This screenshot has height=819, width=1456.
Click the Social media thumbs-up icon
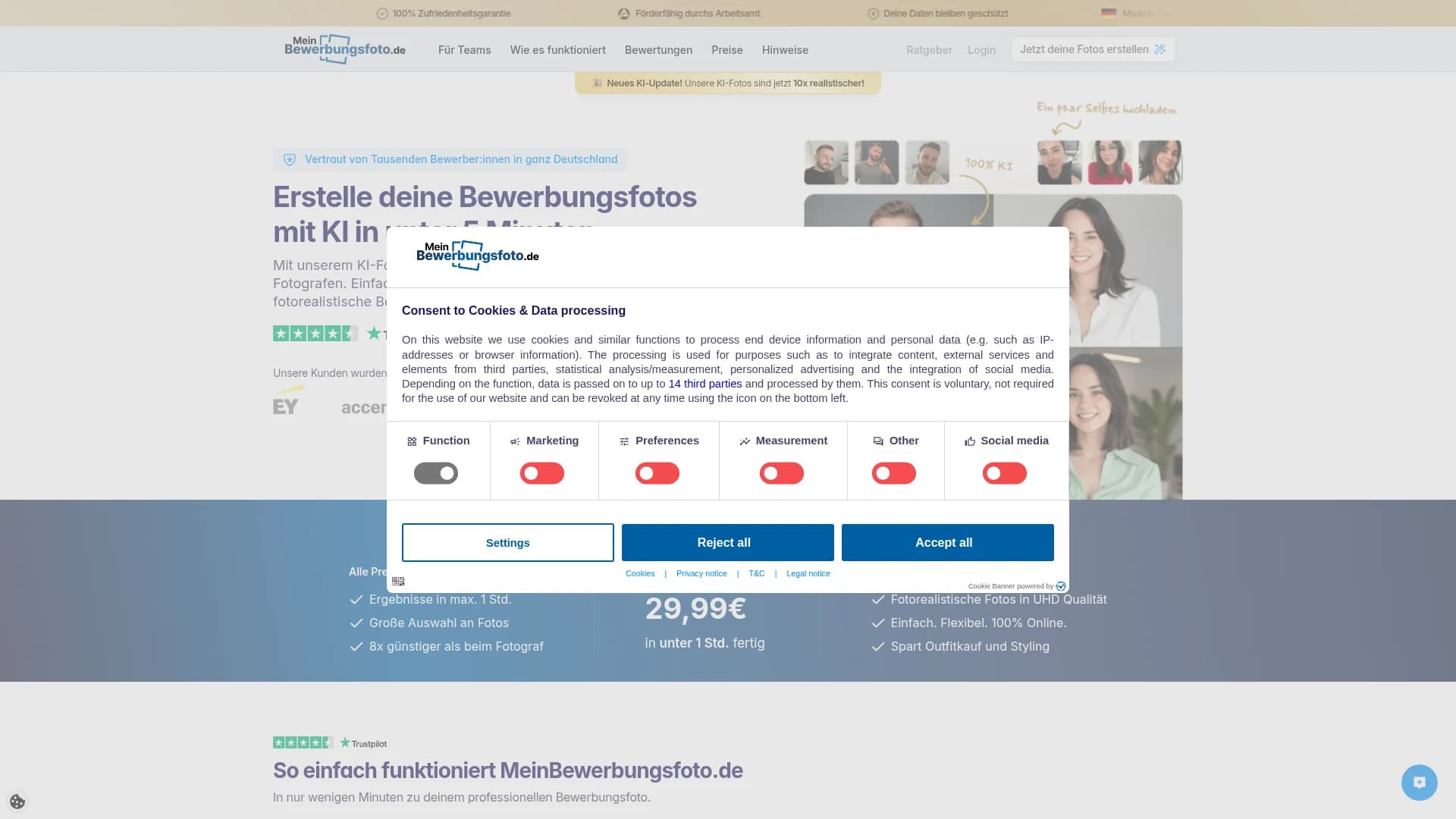[970, 441]
